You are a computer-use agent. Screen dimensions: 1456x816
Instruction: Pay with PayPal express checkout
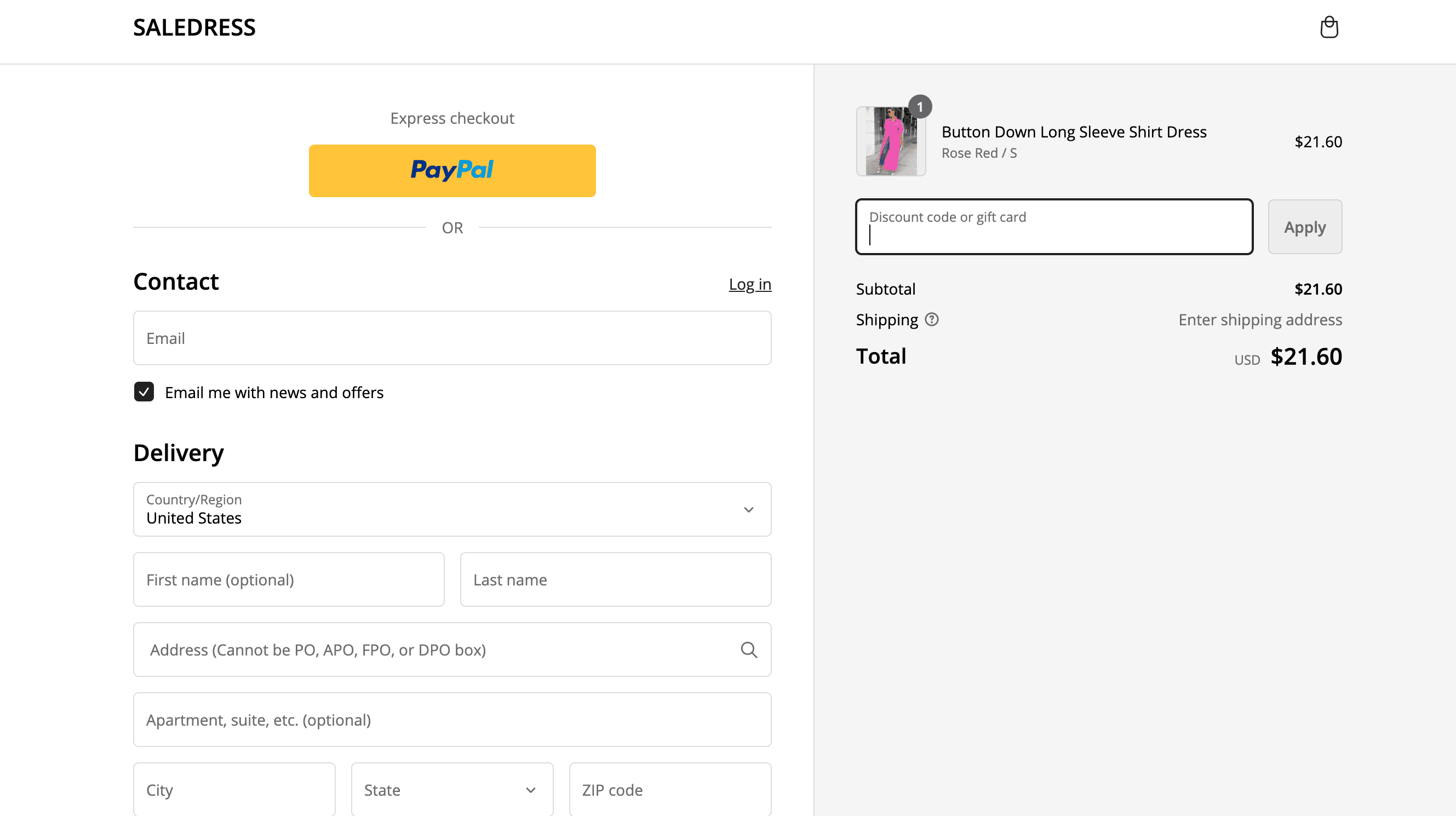coord(452,171)
